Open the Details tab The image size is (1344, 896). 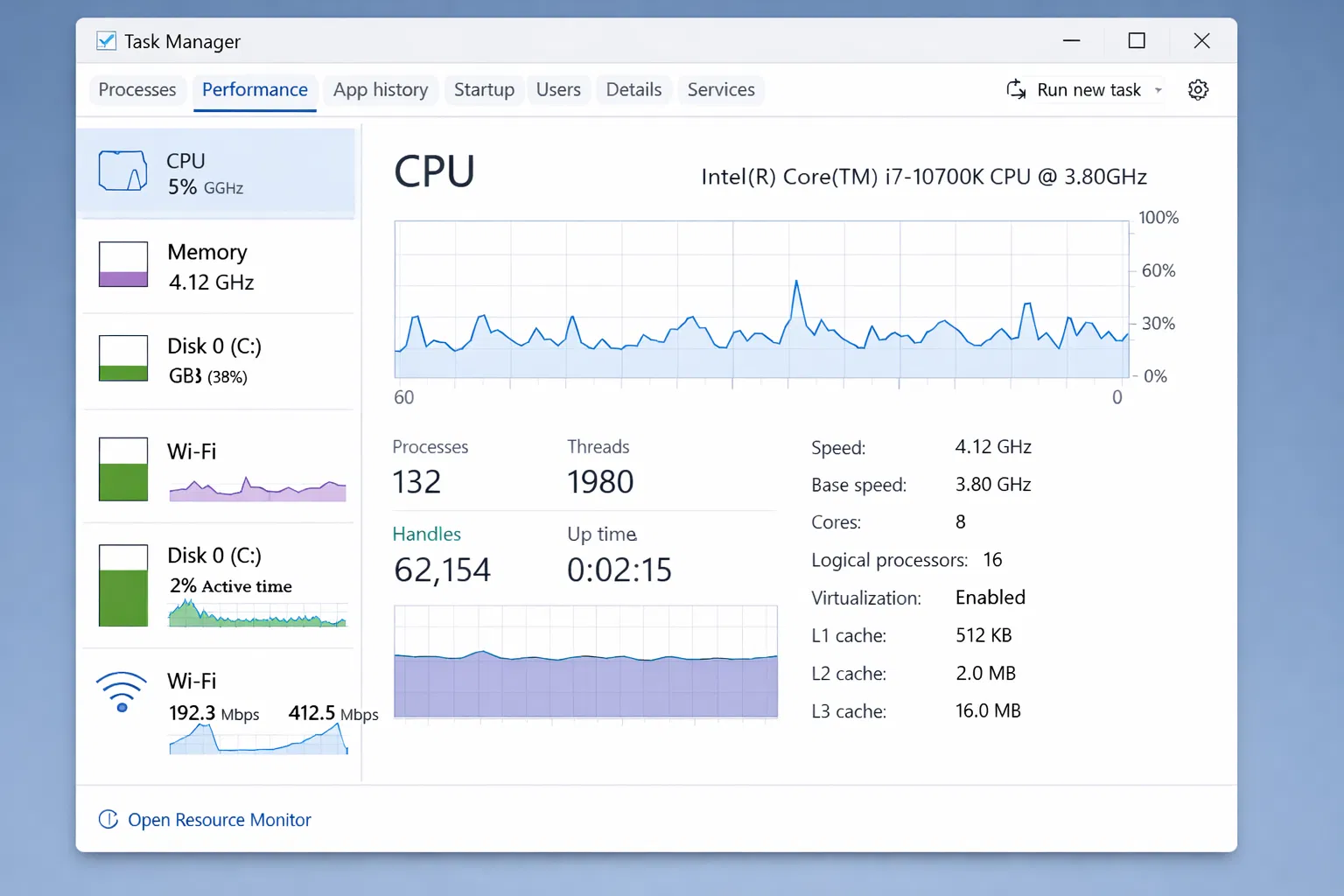tap(633, 90)
